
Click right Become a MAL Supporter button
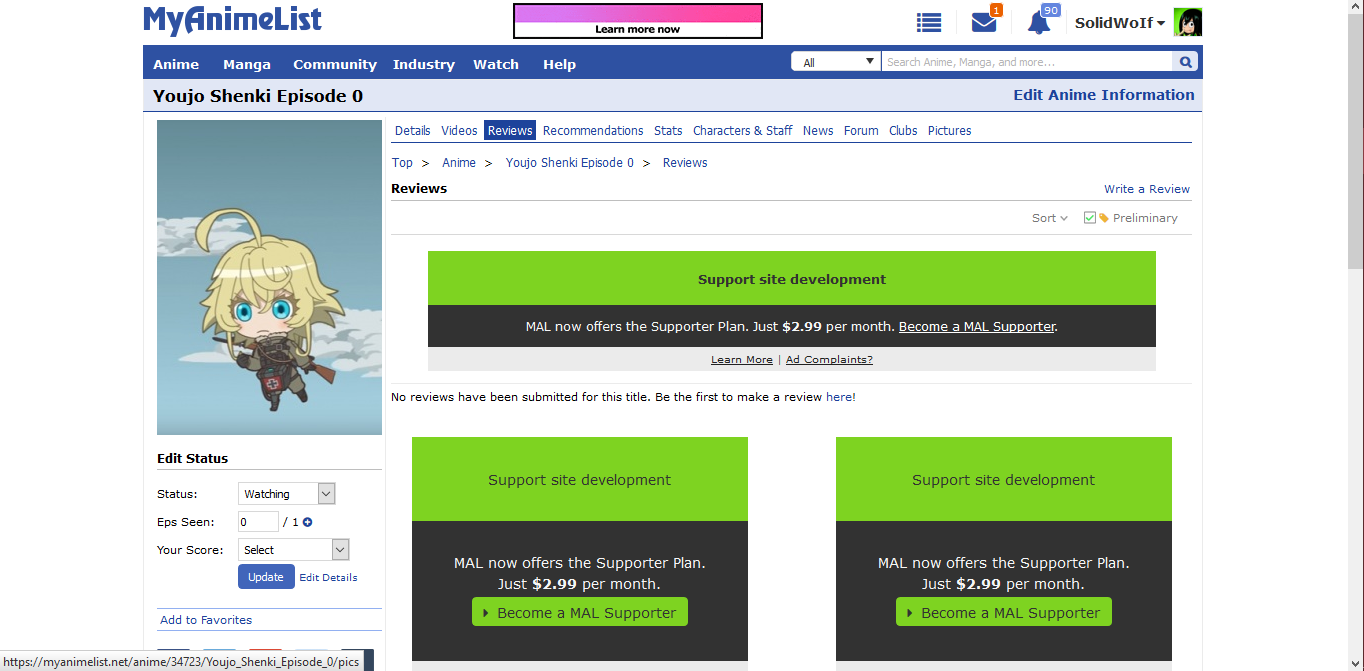click(1004, 613)
